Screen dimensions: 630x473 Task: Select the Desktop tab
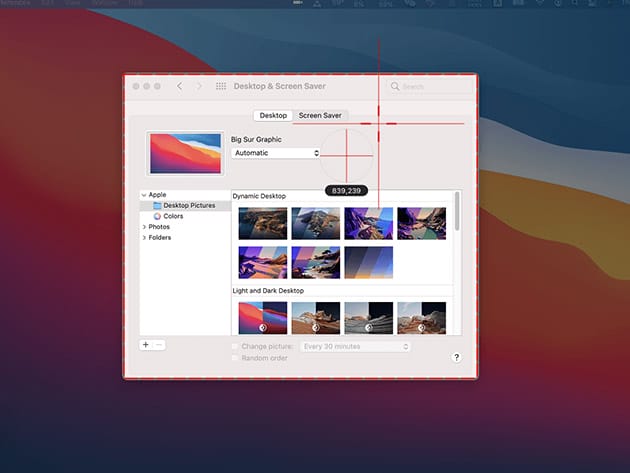pyautogui.click(x=273, y=116)
